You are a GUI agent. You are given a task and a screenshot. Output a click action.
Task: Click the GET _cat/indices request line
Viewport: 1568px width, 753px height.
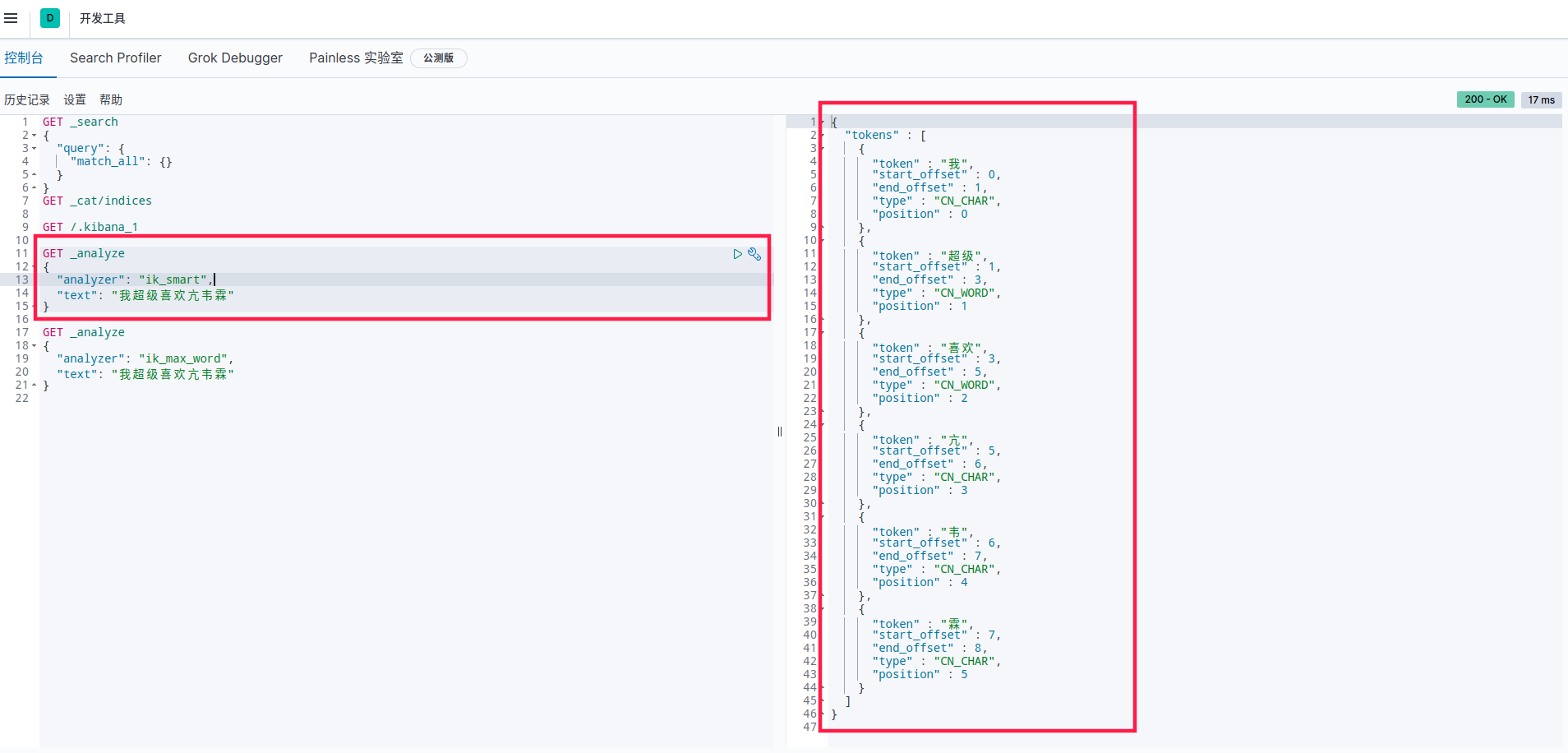tap(98, 201)
